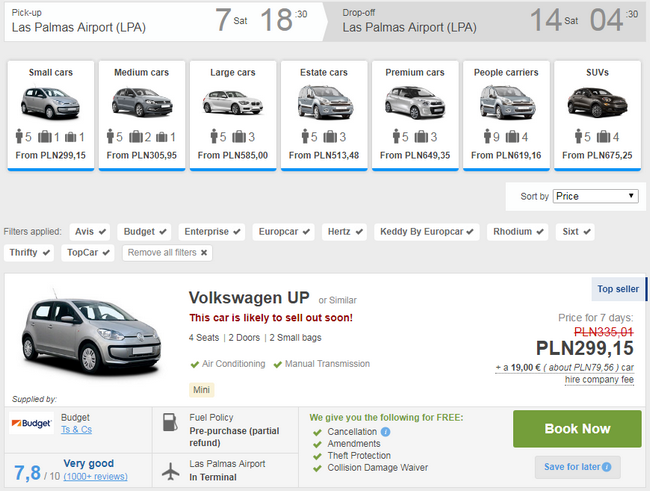Select the Premium cars category

click(415, 115)
